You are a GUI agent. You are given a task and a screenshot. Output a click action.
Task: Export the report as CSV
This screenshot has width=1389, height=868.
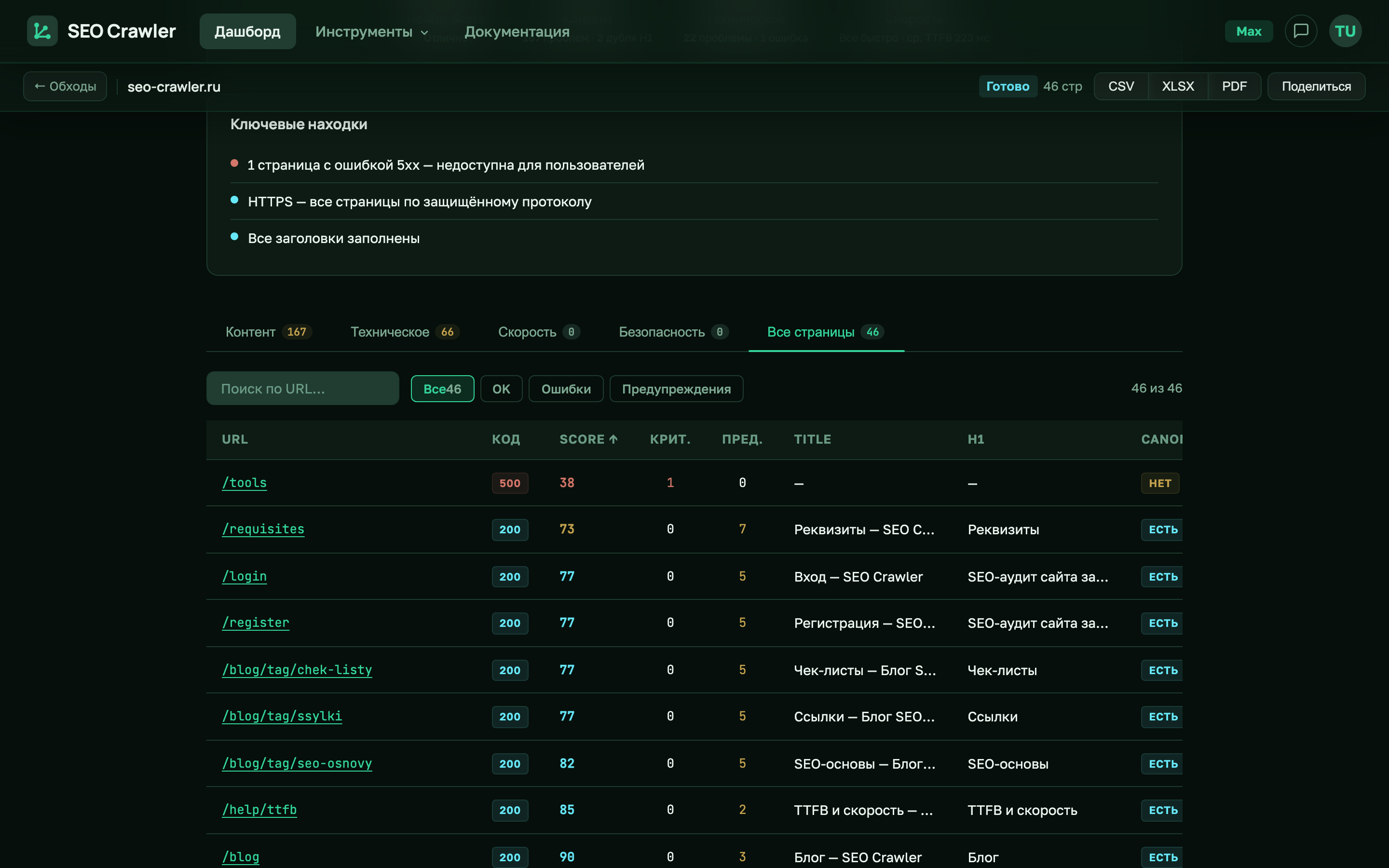click(1120, 86)
